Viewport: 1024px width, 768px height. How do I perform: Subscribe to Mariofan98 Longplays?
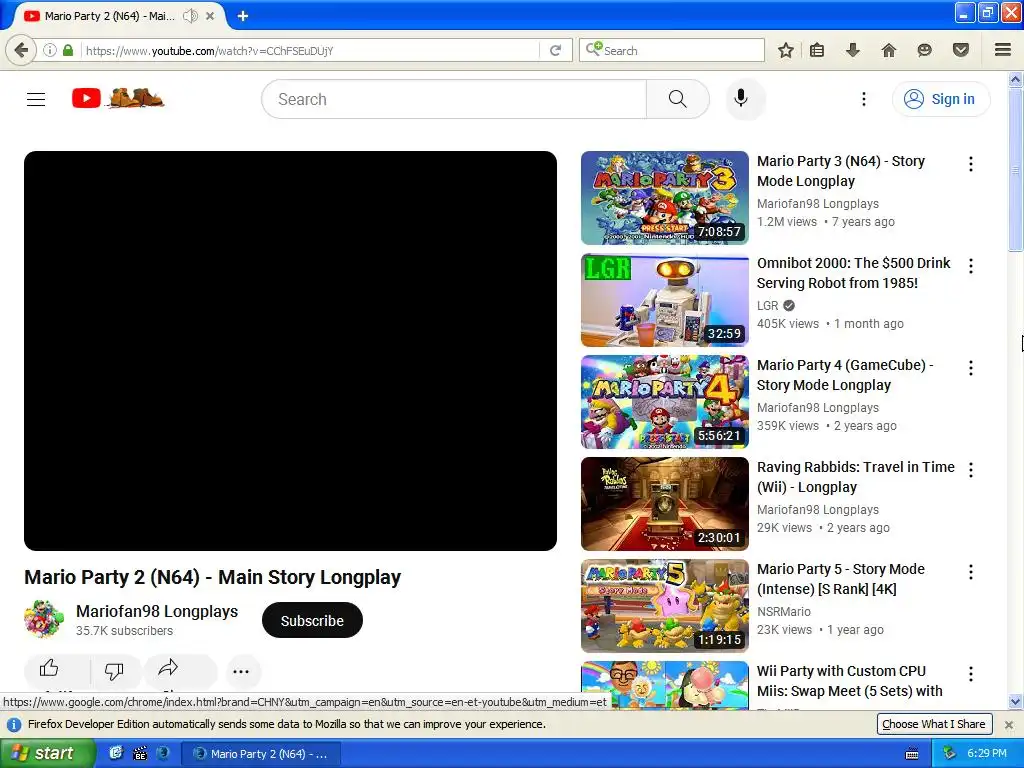click(x=312, y=620)
